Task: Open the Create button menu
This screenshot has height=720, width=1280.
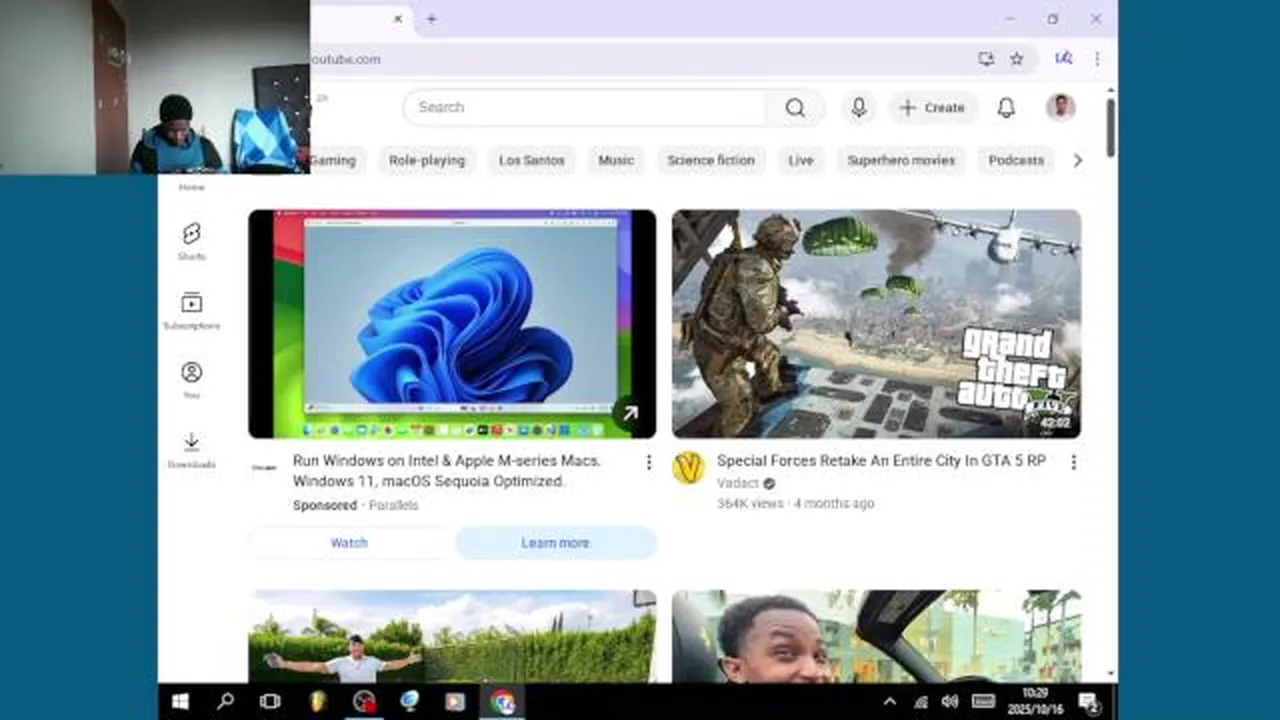Action: click(932, 107)
